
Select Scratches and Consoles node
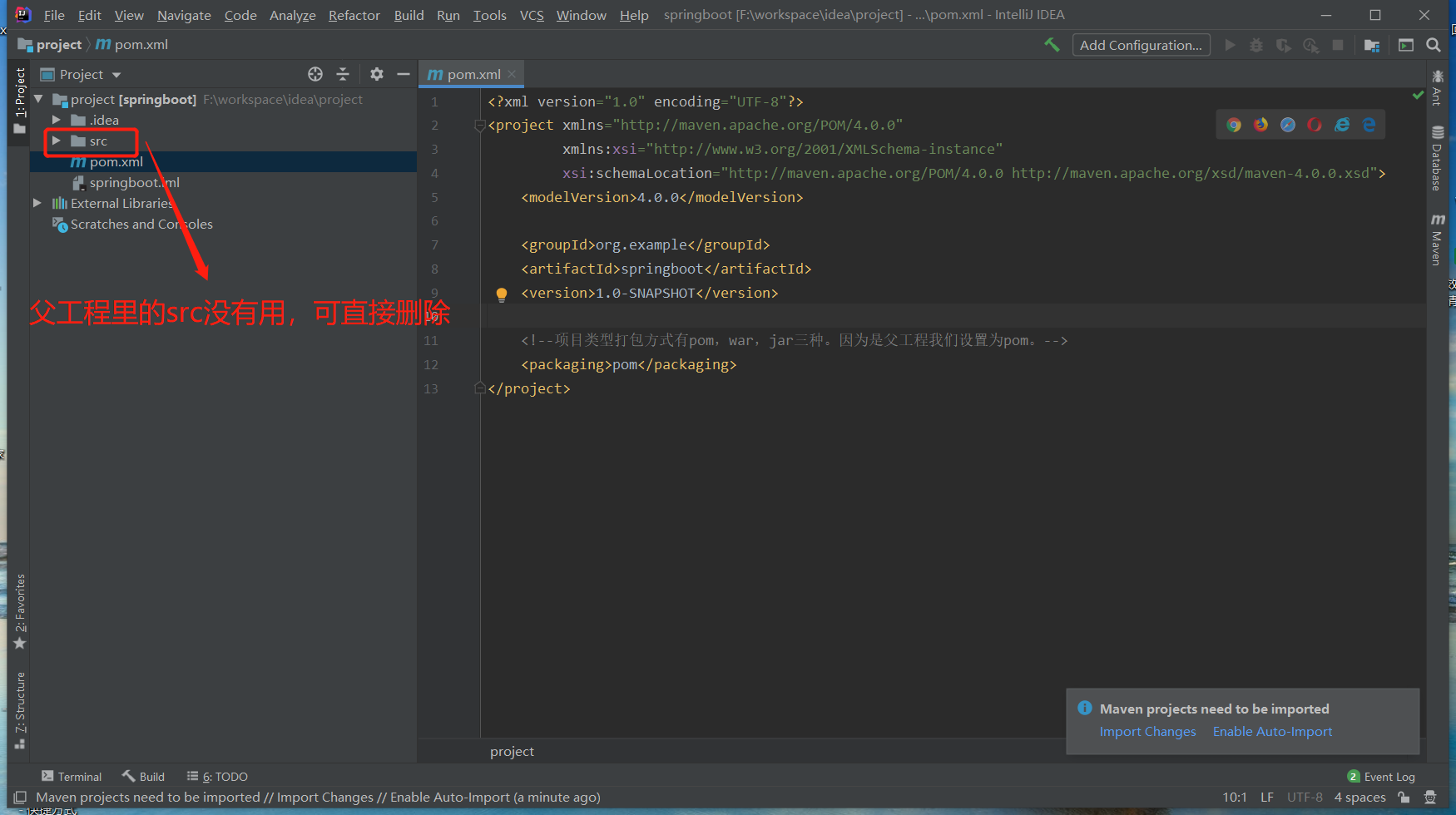pyautogui.click(x=141, y=225)
